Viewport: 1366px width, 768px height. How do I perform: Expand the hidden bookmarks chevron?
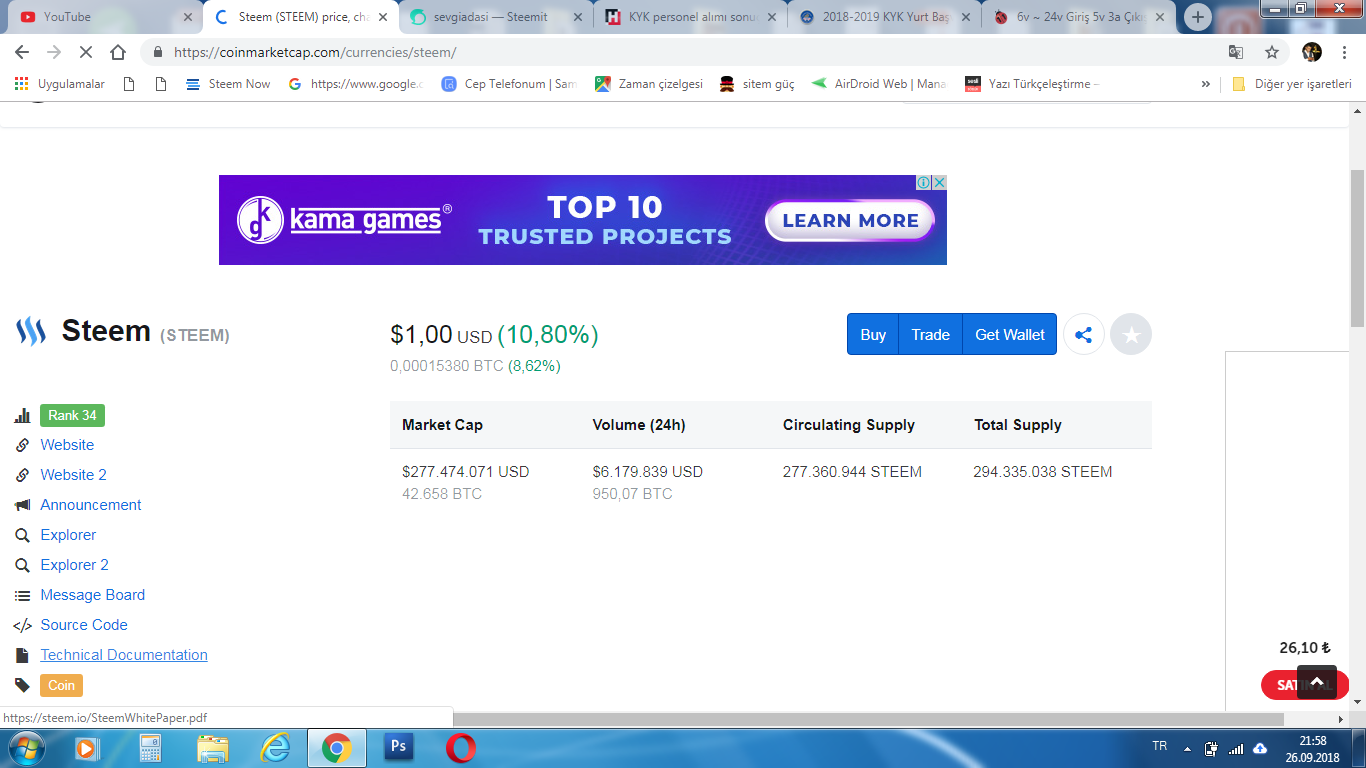point(1206,84)
